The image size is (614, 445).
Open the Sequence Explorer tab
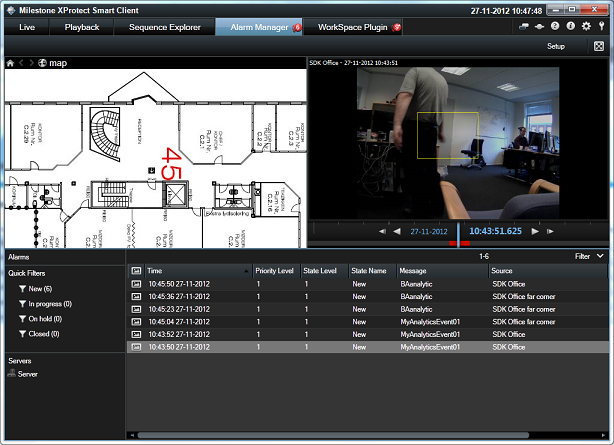tap(164, 27)
